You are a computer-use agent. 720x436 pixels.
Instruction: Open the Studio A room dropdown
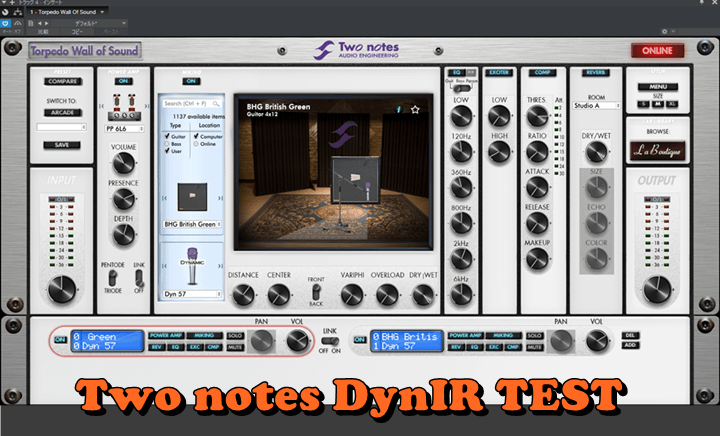point(596,106)
